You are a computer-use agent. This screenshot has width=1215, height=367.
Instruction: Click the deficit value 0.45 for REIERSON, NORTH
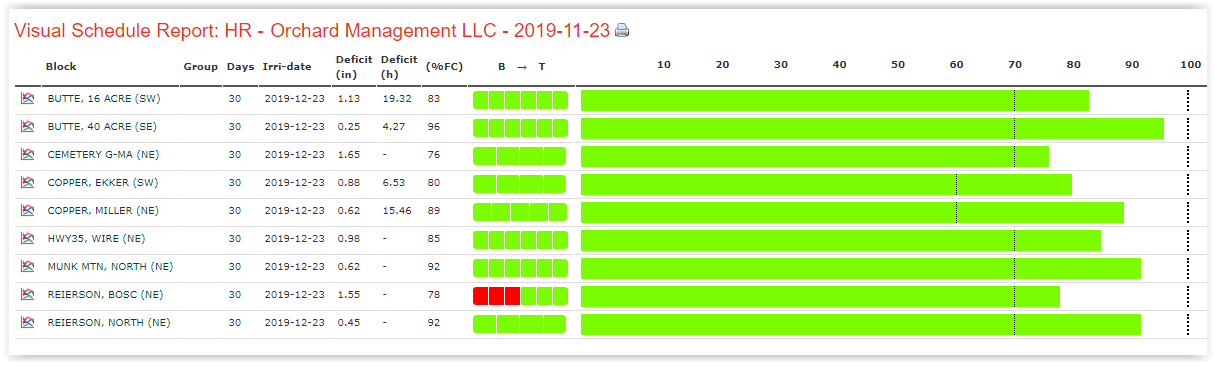pyautogui.click(x=348, y=323)
